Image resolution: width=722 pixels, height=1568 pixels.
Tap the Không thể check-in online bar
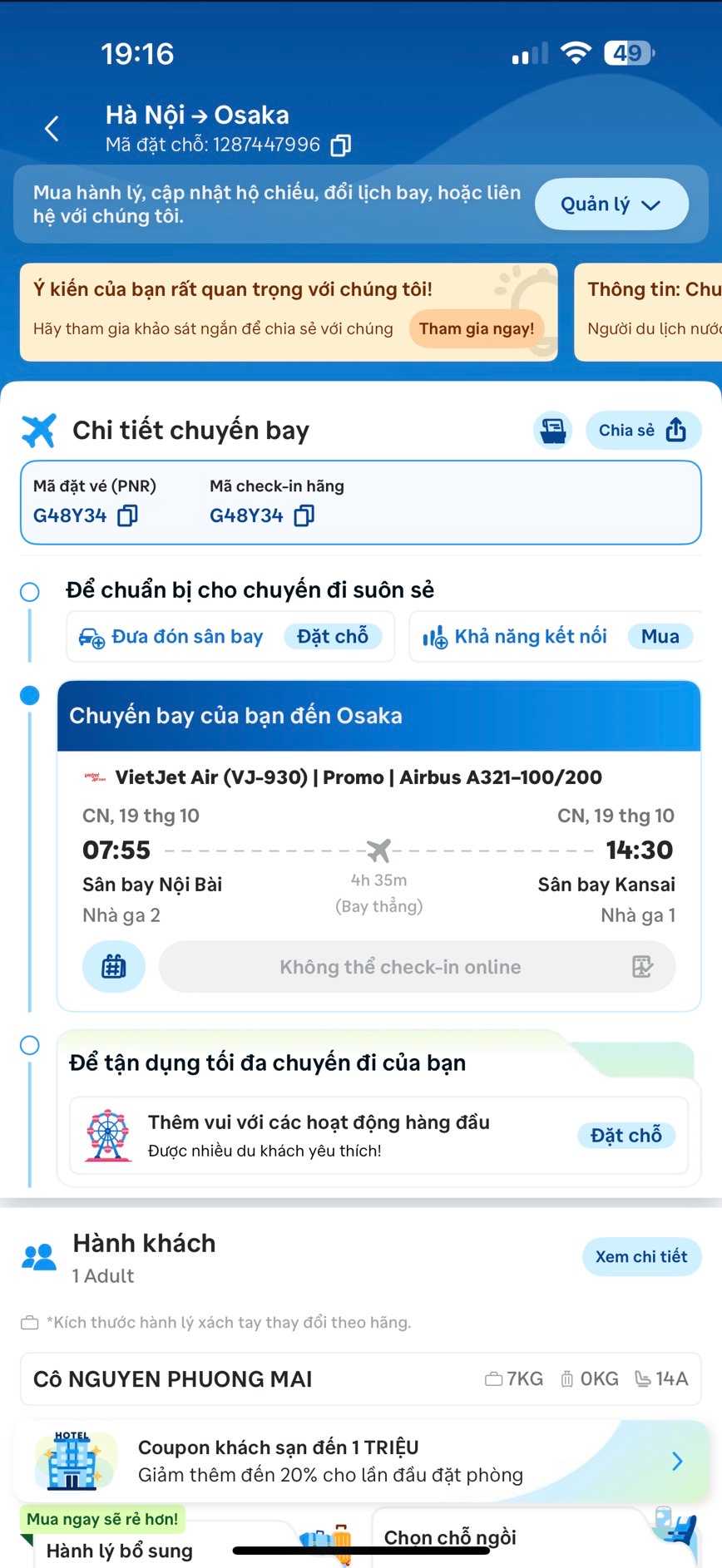pos(400,967)
